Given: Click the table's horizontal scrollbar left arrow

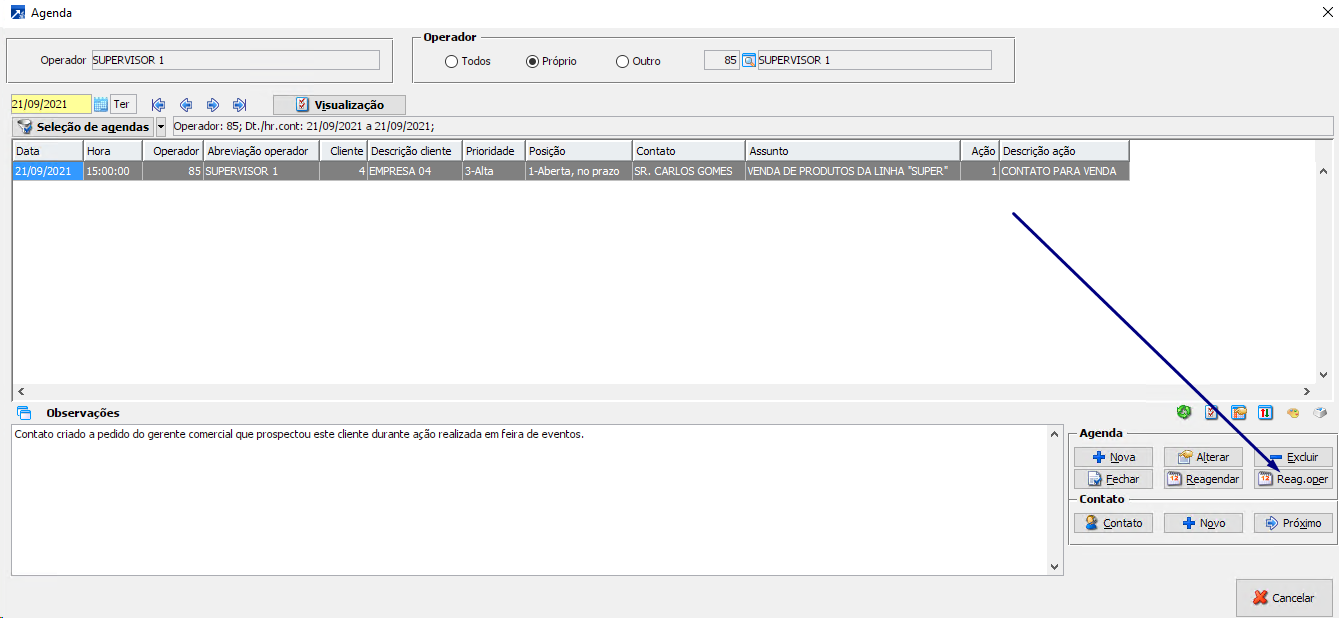Looking at the screenshot, I should pos(21,392).
